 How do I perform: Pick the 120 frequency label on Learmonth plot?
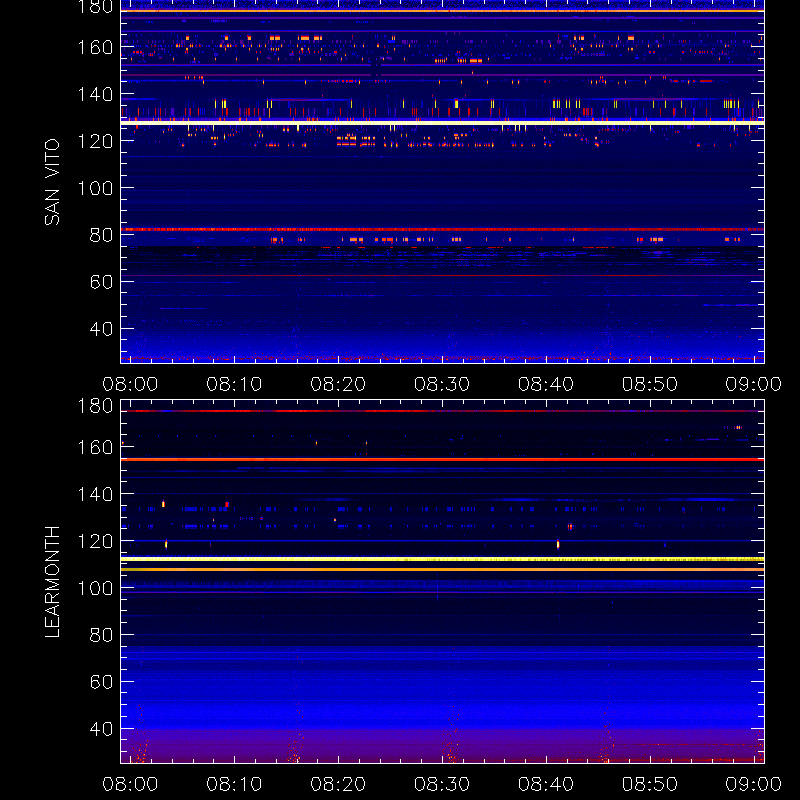click(95, 541)
